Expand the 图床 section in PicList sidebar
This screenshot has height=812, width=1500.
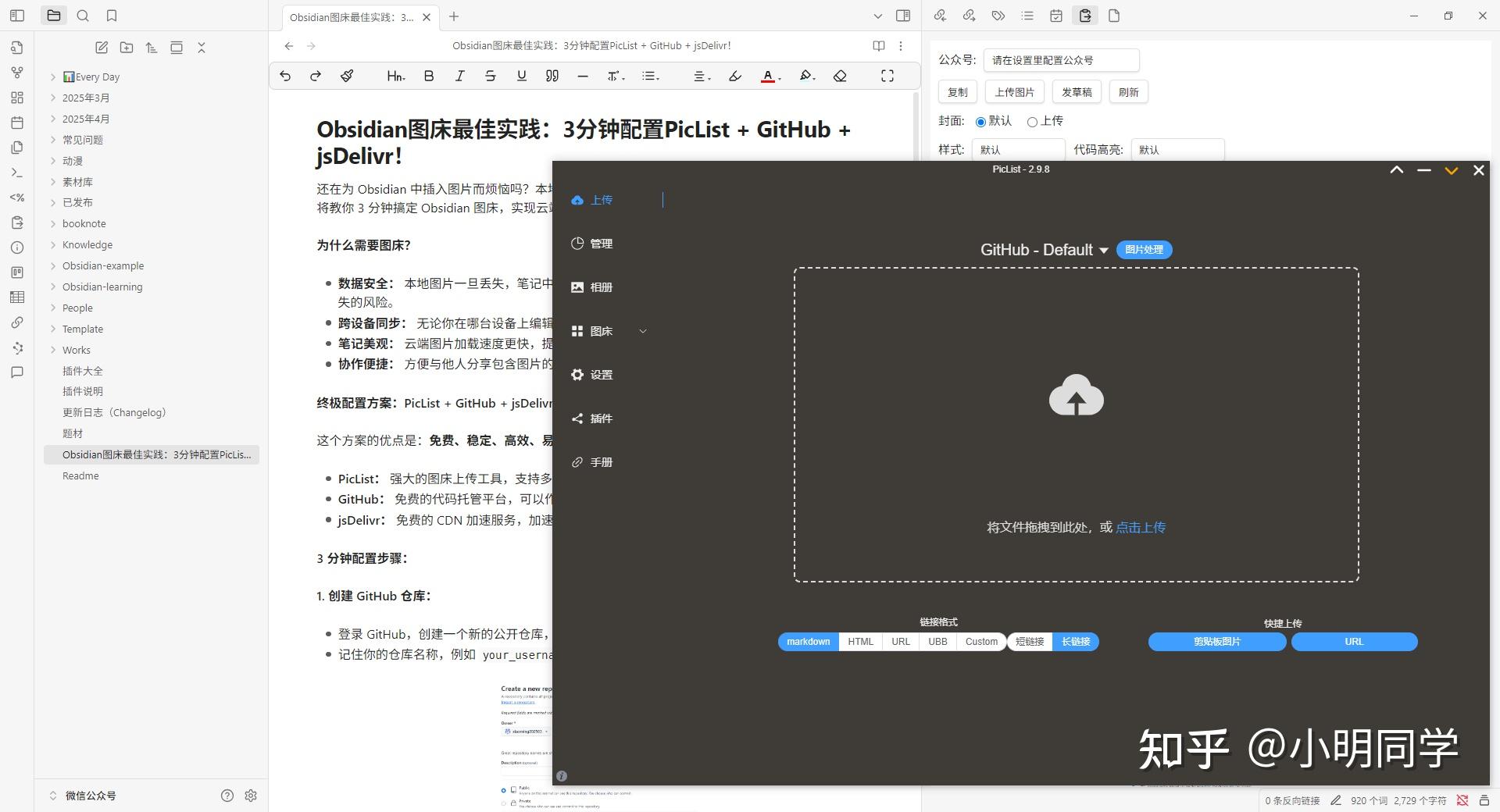click(x=642, y=331)
